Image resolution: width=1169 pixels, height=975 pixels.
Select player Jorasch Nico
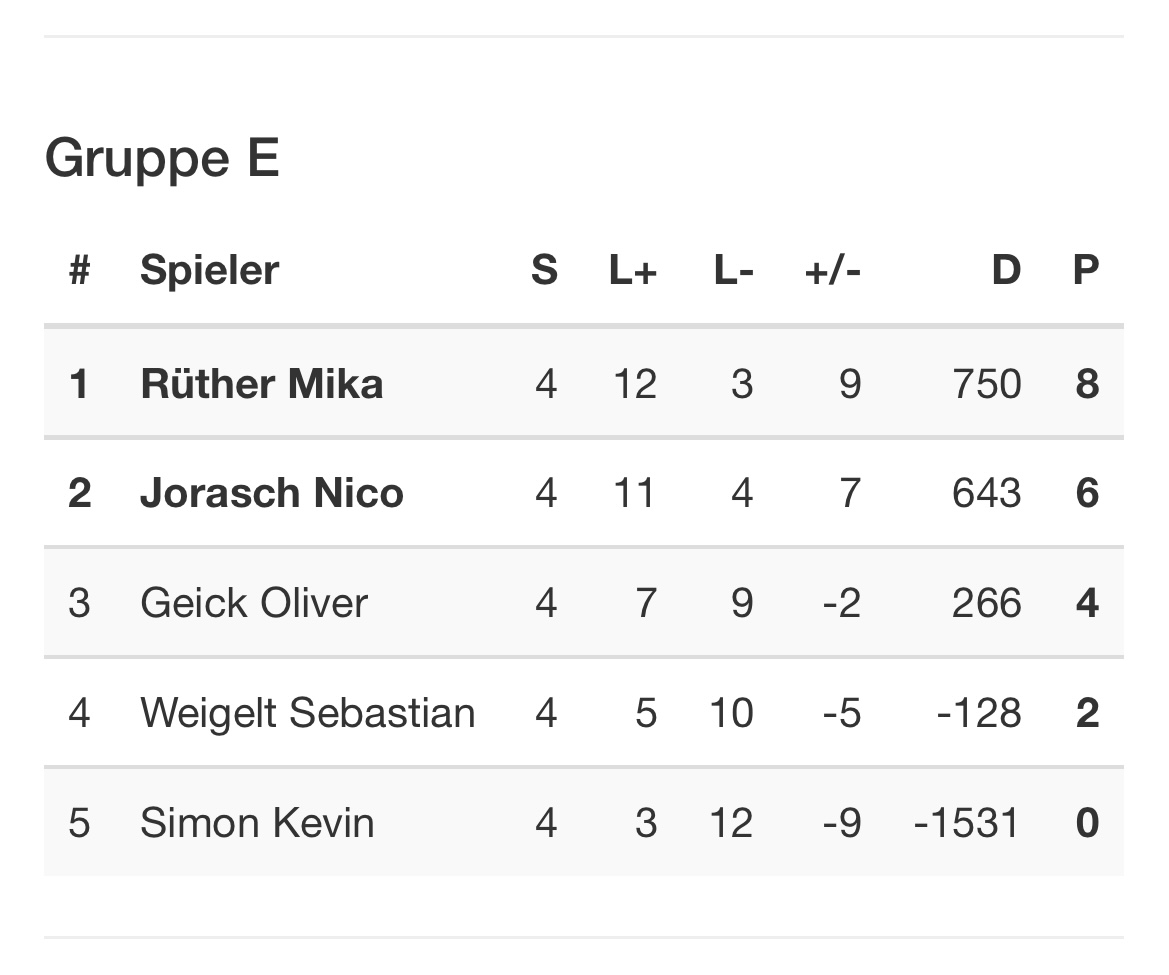click(271, 493)
